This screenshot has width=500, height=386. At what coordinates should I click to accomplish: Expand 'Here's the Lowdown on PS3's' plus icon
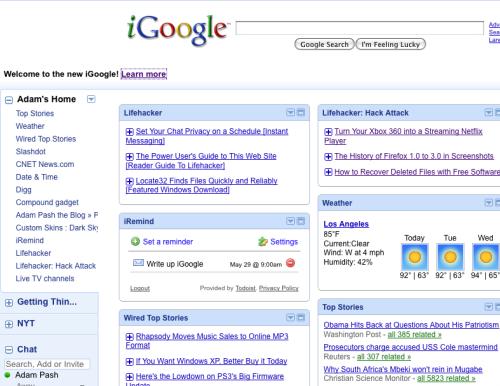point(130,377)
